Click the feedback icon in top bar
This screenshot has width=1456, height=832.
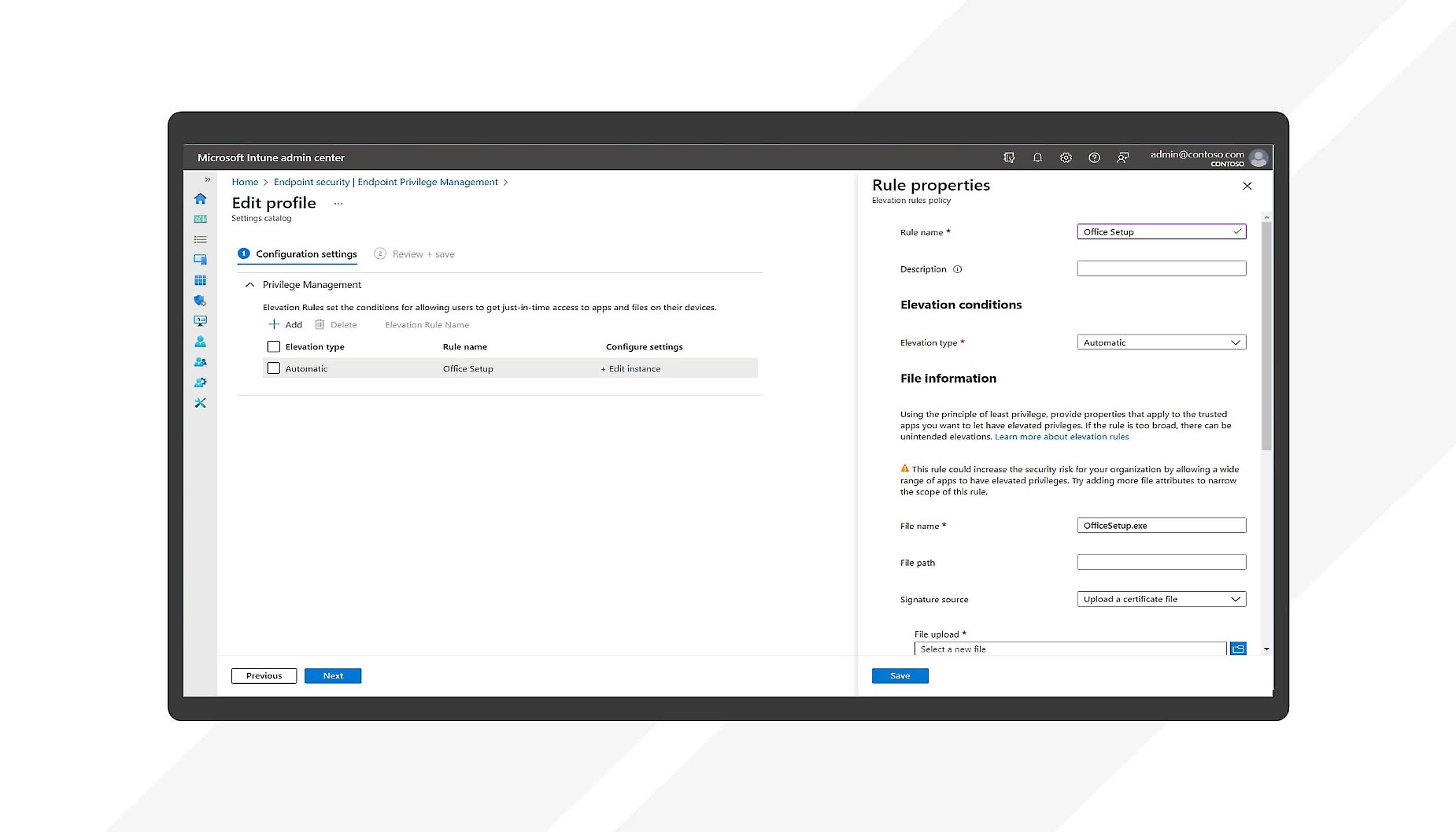point(1122,158)
